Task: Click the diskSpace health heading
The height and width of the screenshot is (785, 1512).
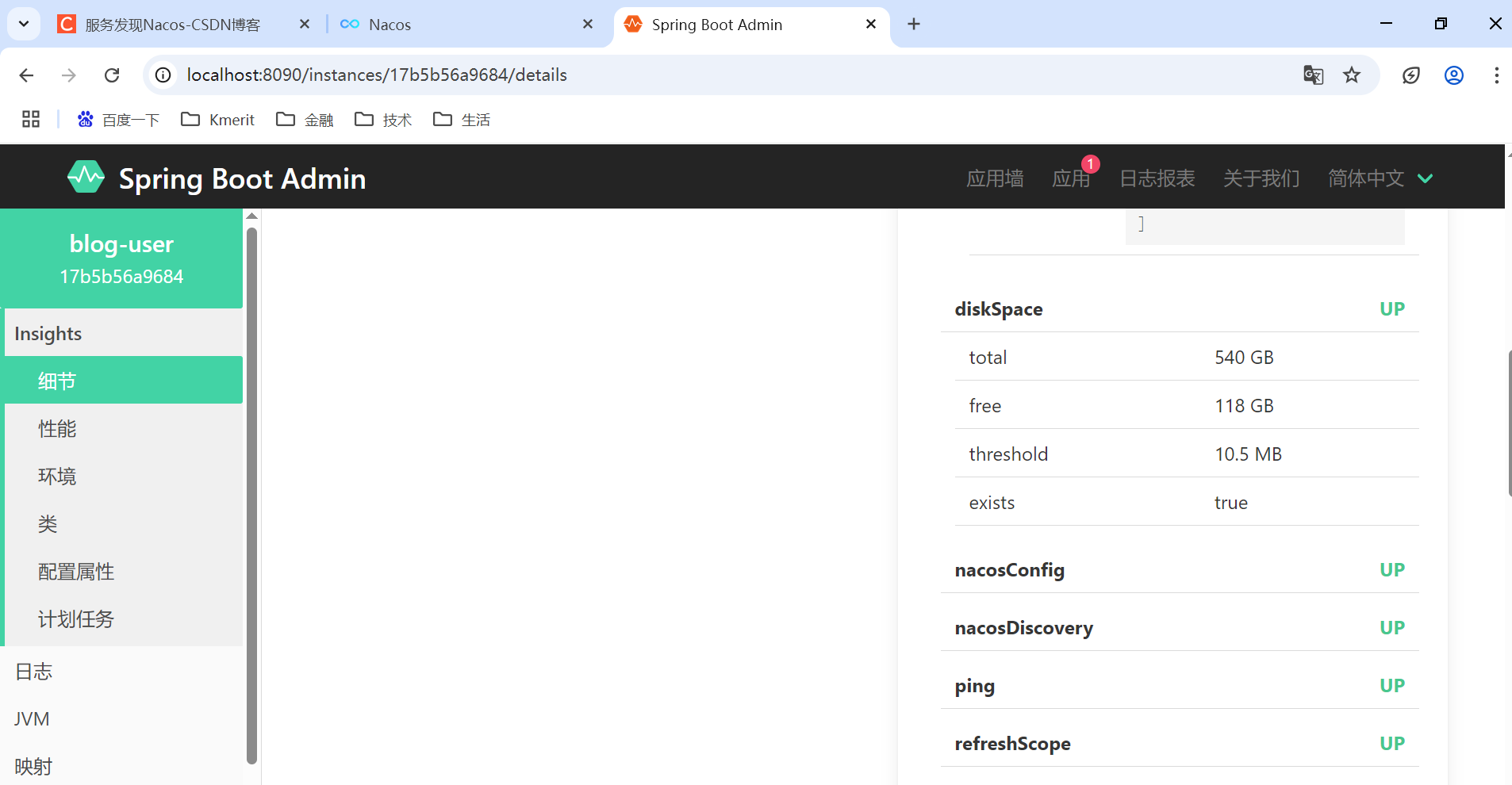Action: click(x=998, y=309)
